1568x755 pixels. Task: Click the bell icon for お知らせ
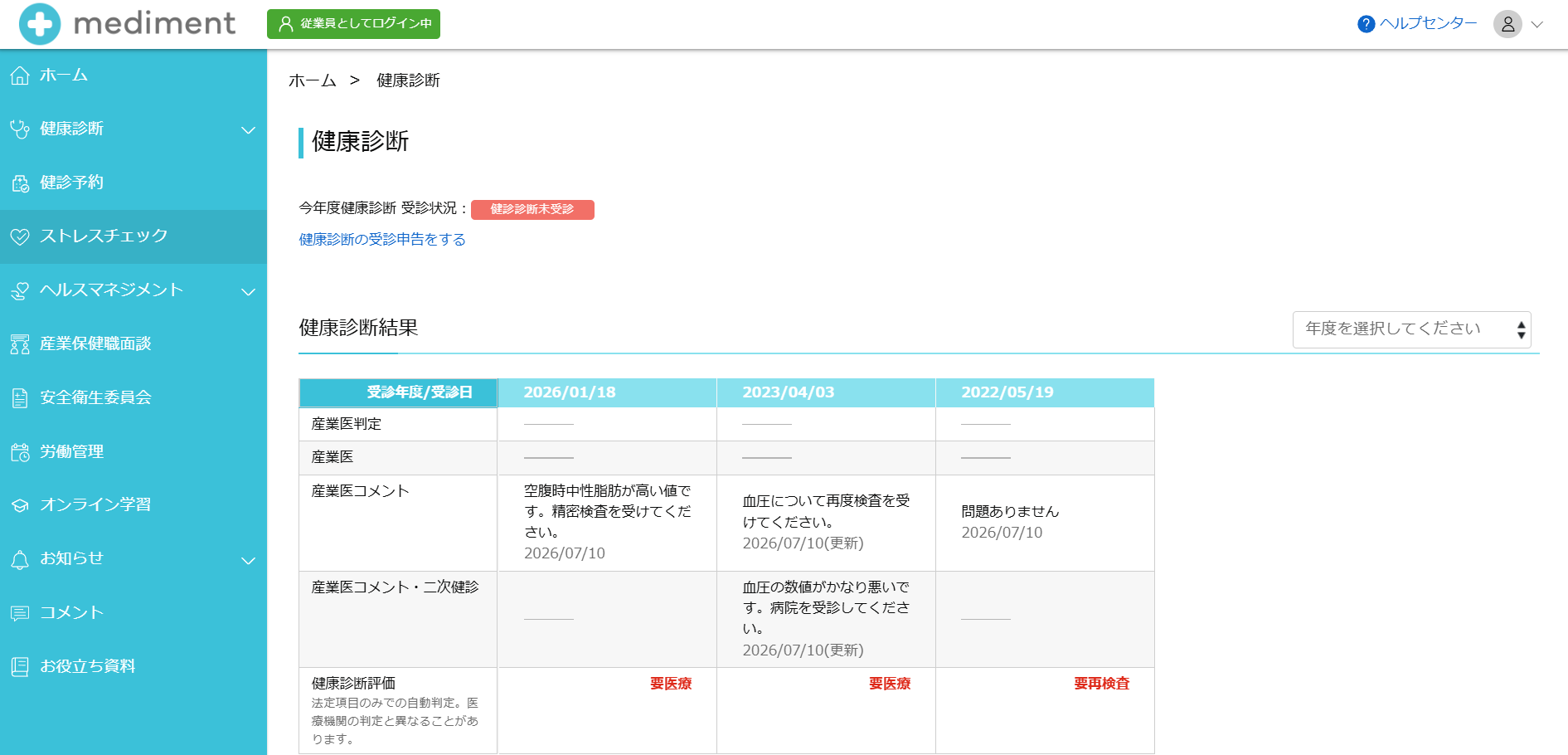tap(20, 559)
